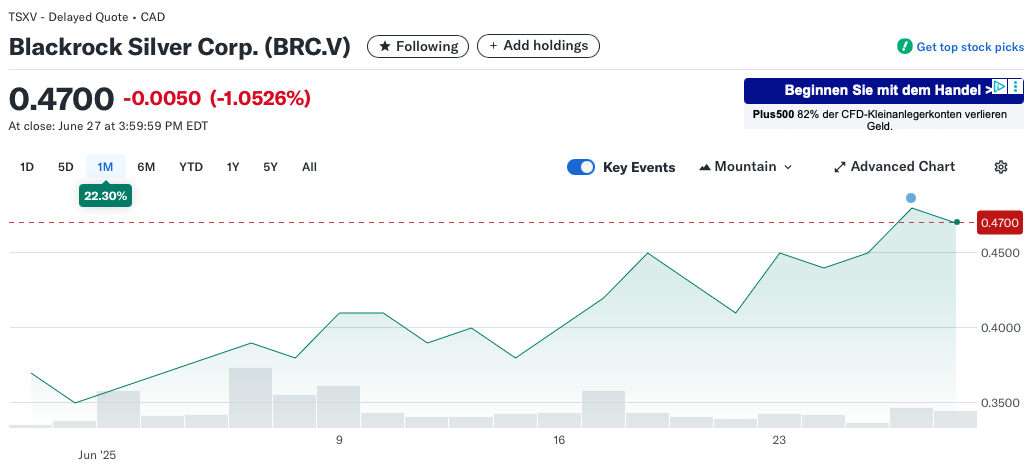Screen dimensions: 1028x466
Task: Click the large 0.4700 current price
Action: coord(61,99)
